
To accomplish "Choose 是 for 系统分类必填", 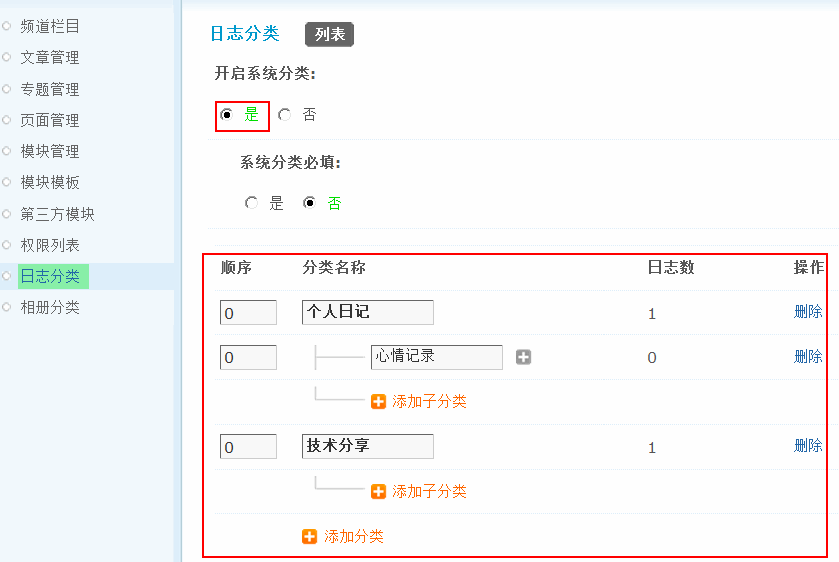I will pyautogui.click(x=252, y=203).
